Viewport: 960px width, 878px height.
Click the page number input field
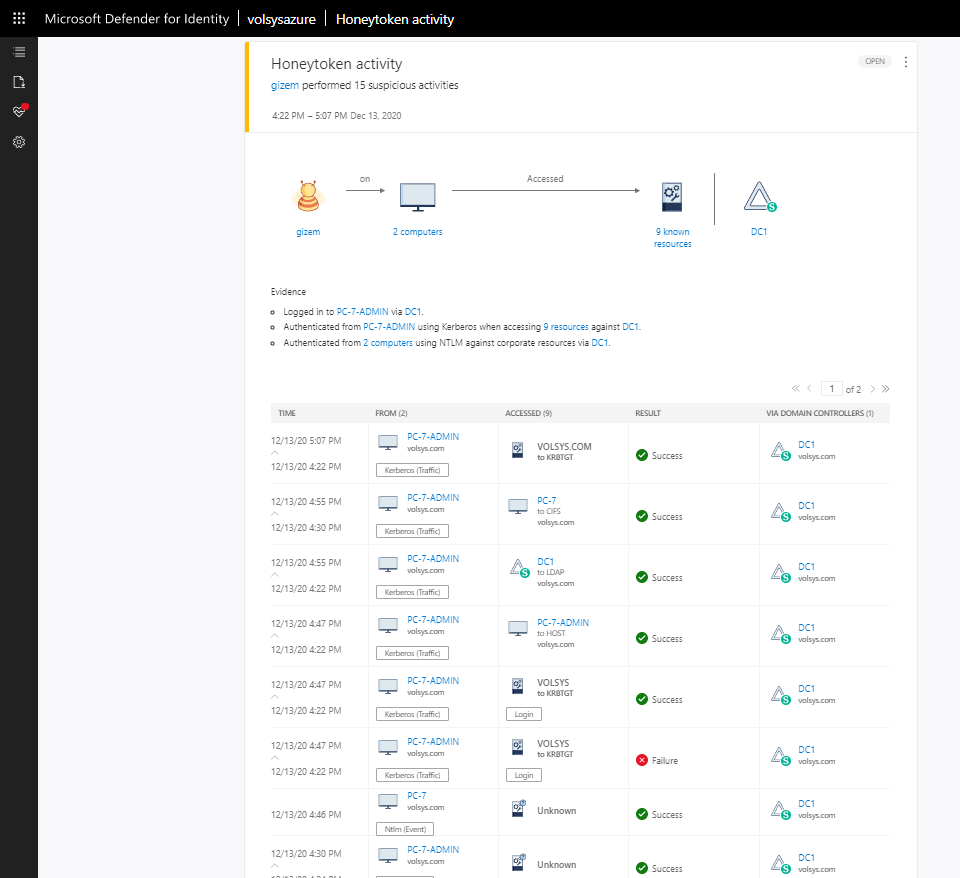click(x=831, y=388)
